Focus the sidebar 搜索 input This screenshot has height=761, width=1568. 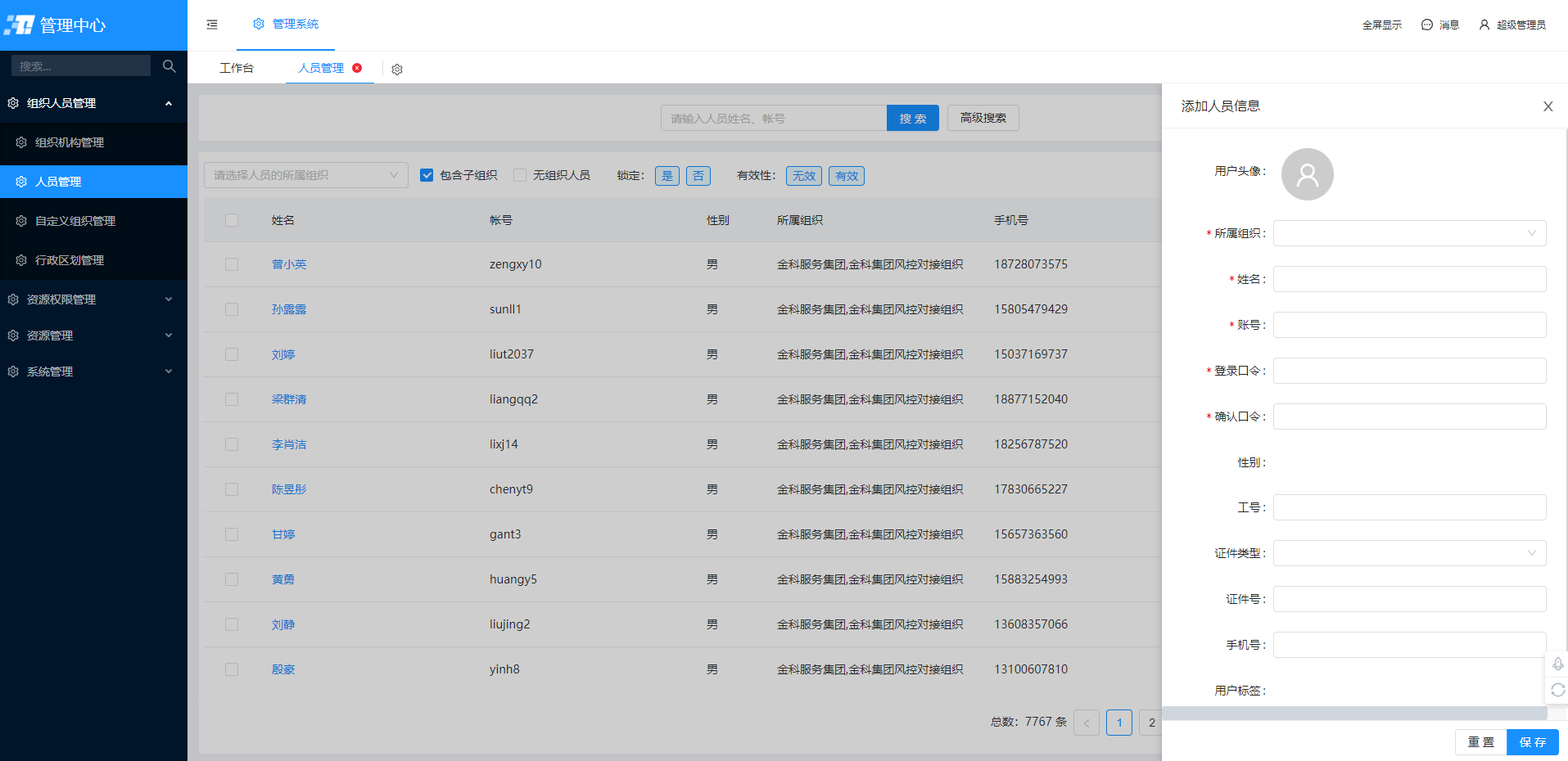point(81,65)
